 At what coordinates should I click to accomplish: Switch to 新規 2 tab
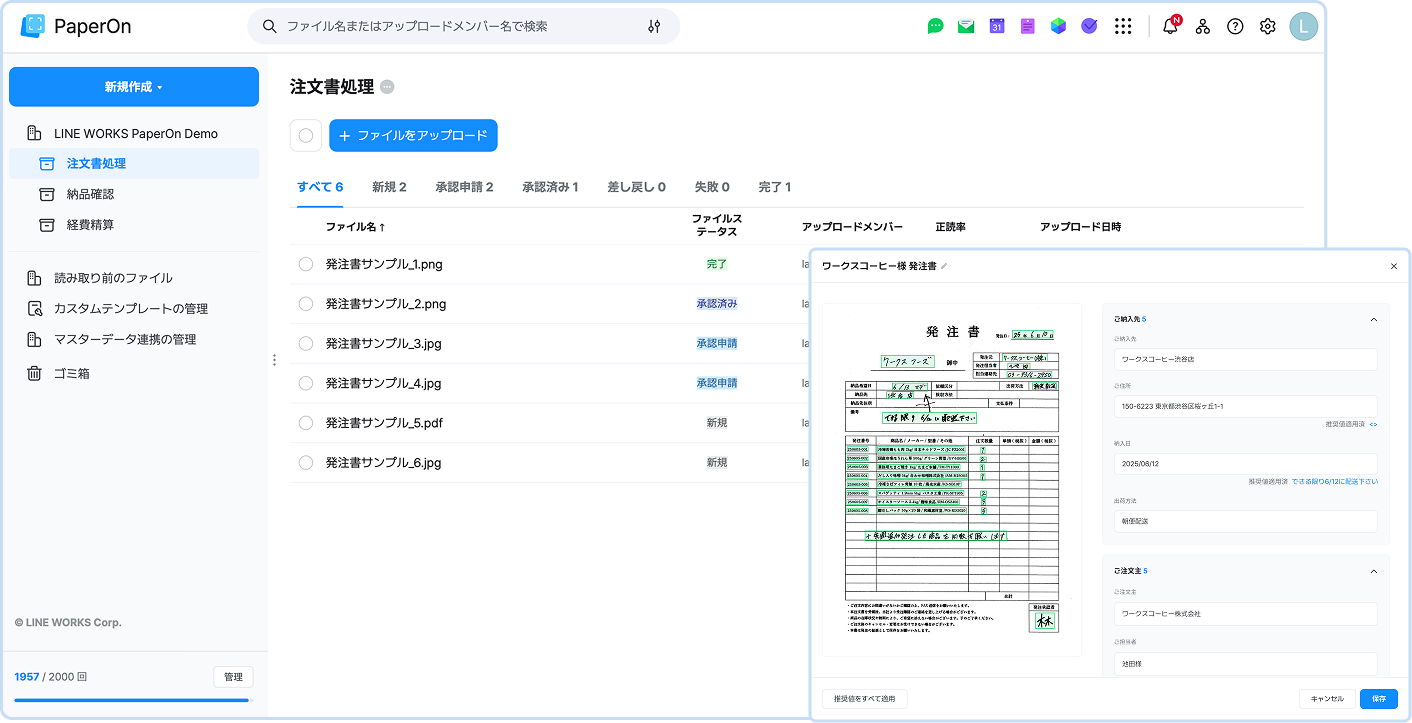coord(389,187)
